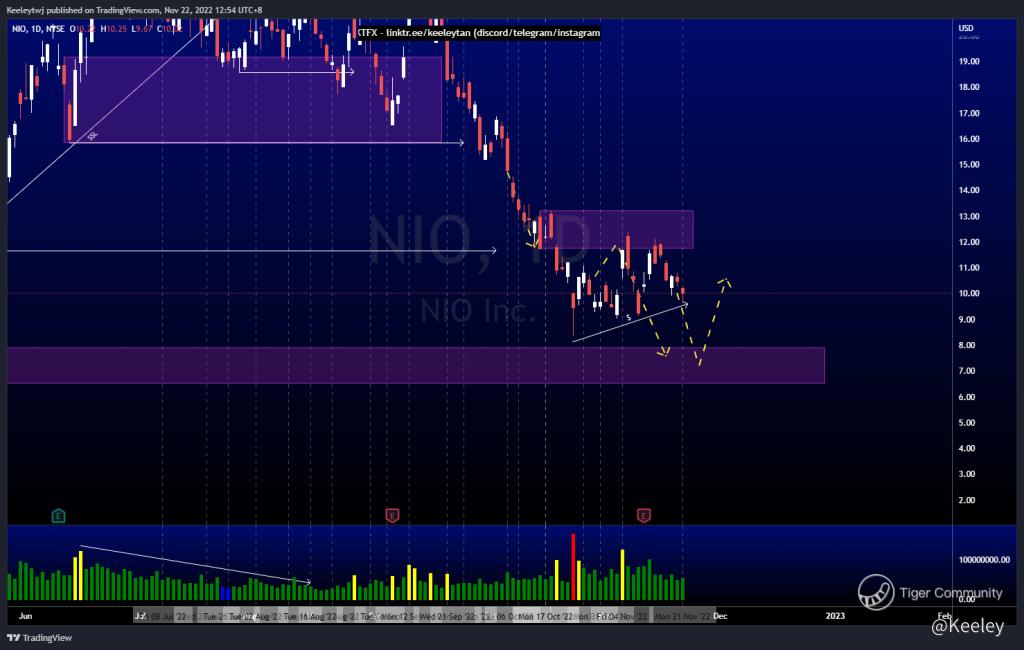Click the 13.00 price axis label
This screenshot has width=1024, height=650.
[x=969, y=216]
